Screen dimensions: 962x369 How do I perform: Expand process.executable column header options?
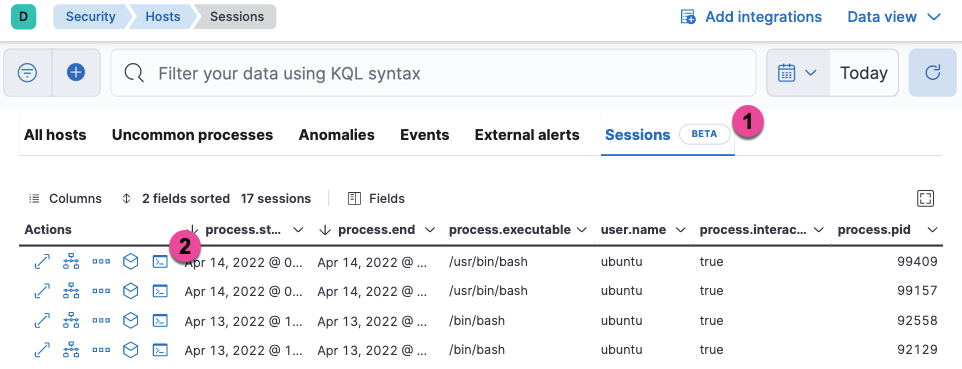(582, 230)
